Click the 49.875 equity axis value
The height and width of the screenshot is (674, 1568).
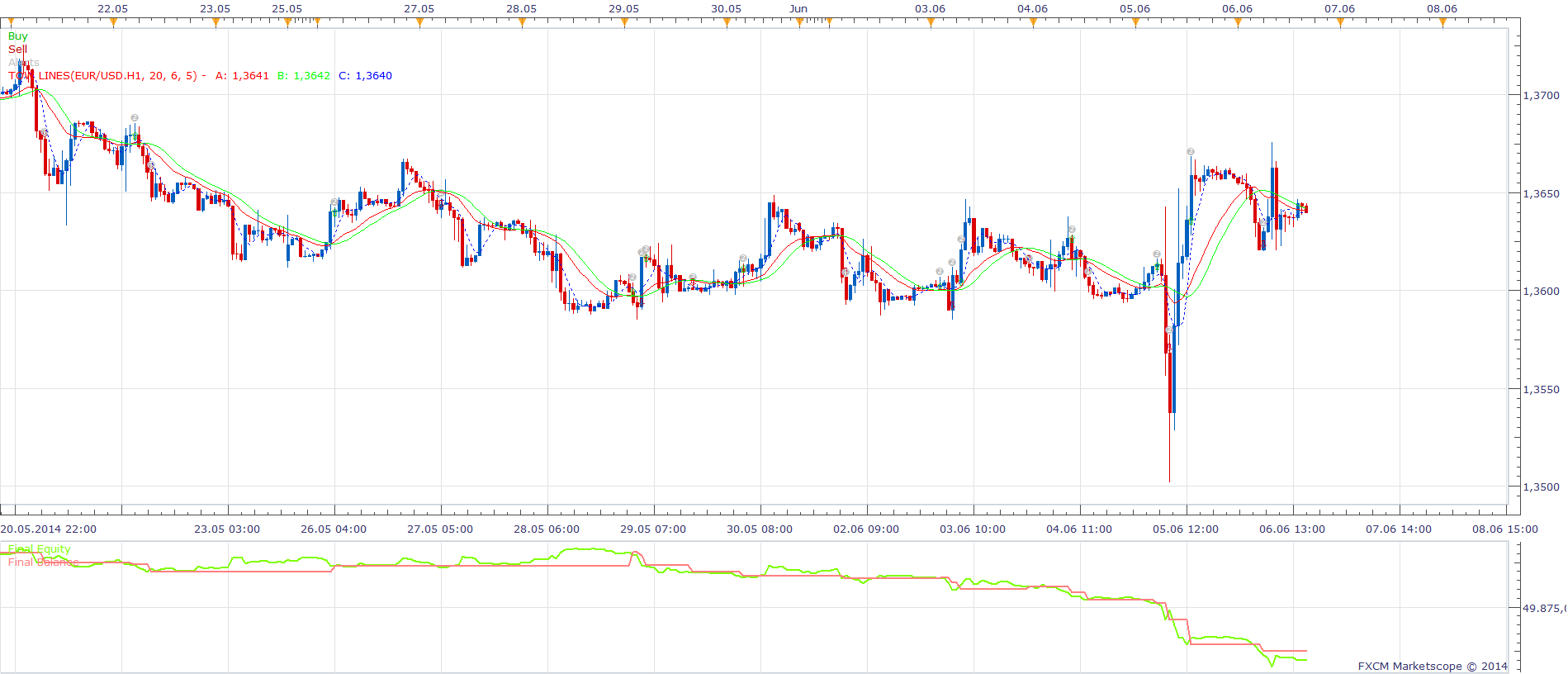coord(1544,609)
